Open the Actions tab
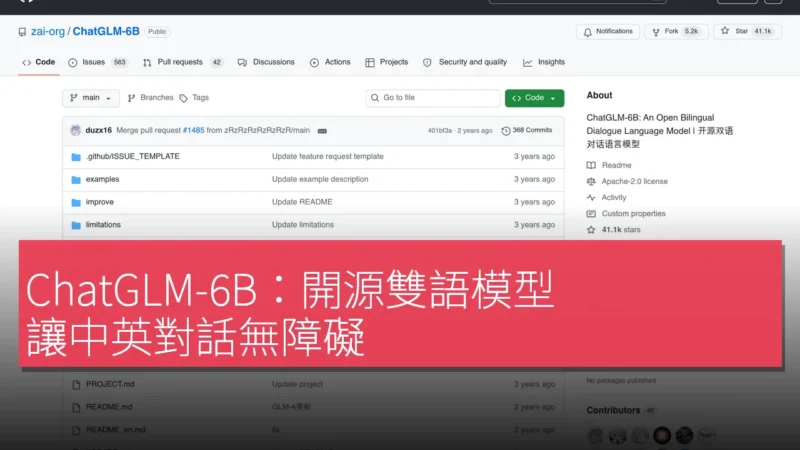 330,62
